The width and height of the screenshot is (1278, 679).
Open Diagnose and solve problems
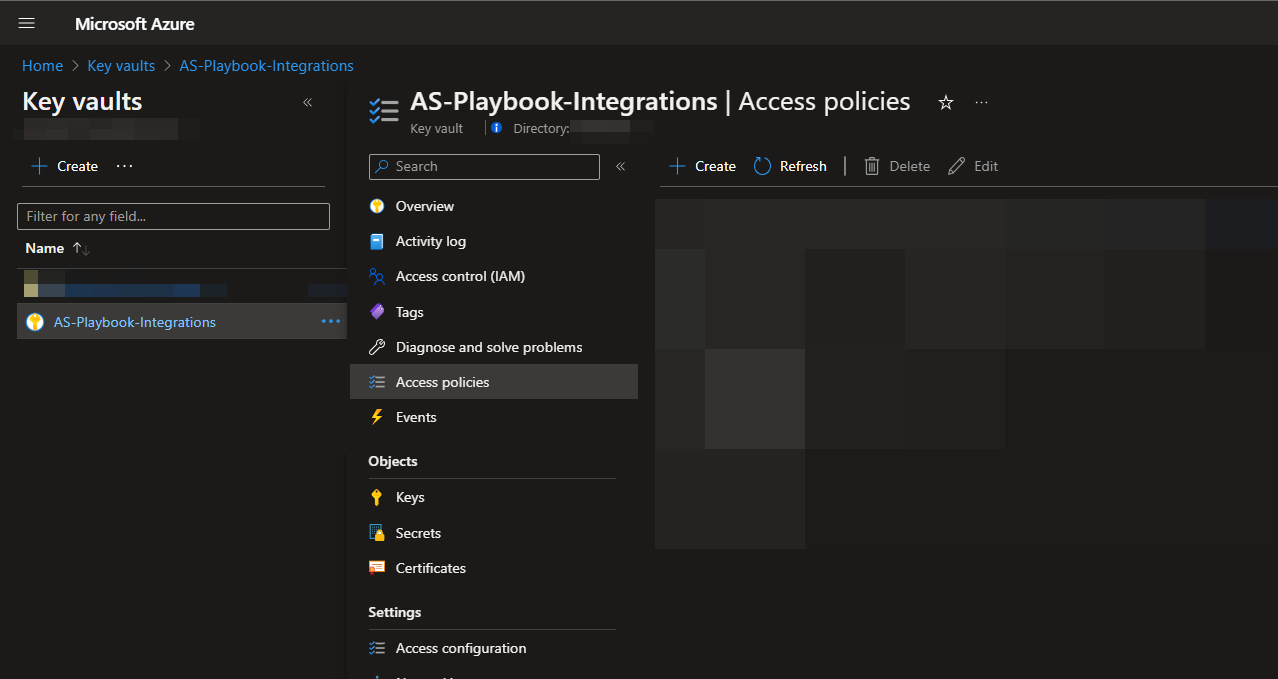point(489,347)
